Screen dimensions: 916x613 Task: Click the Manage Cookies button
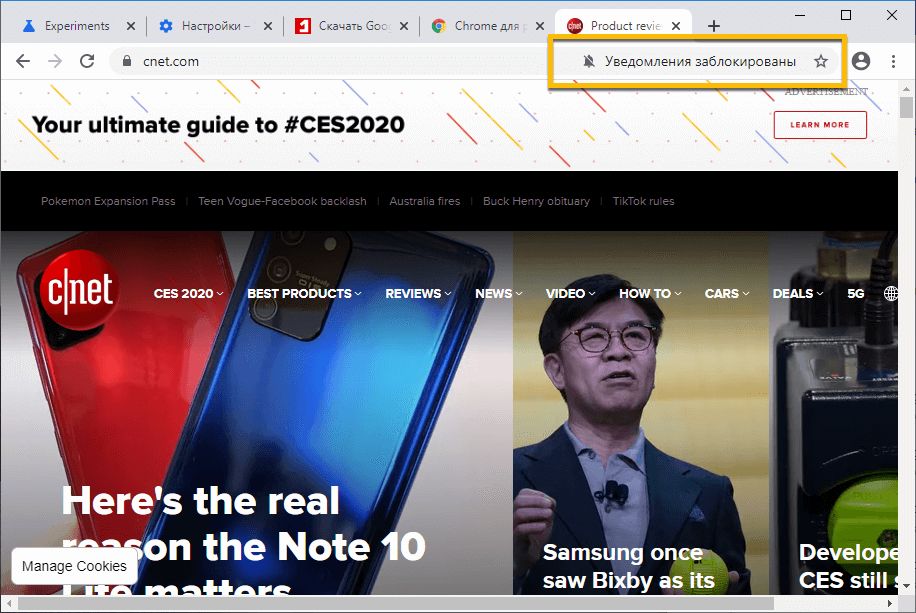(x=74, y=566)
